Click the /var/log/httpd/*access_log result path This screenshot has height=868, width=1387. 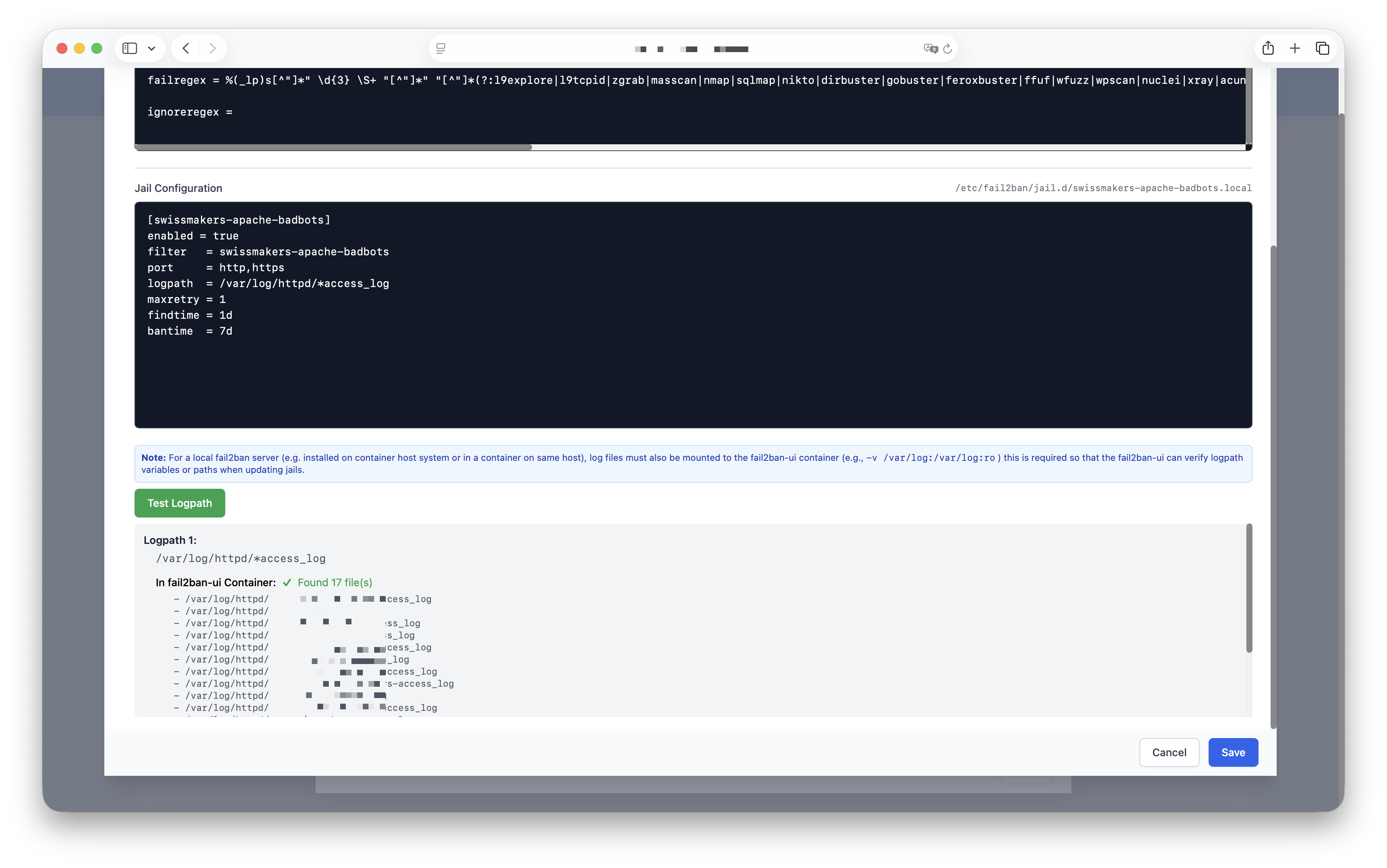click(241, 559)
